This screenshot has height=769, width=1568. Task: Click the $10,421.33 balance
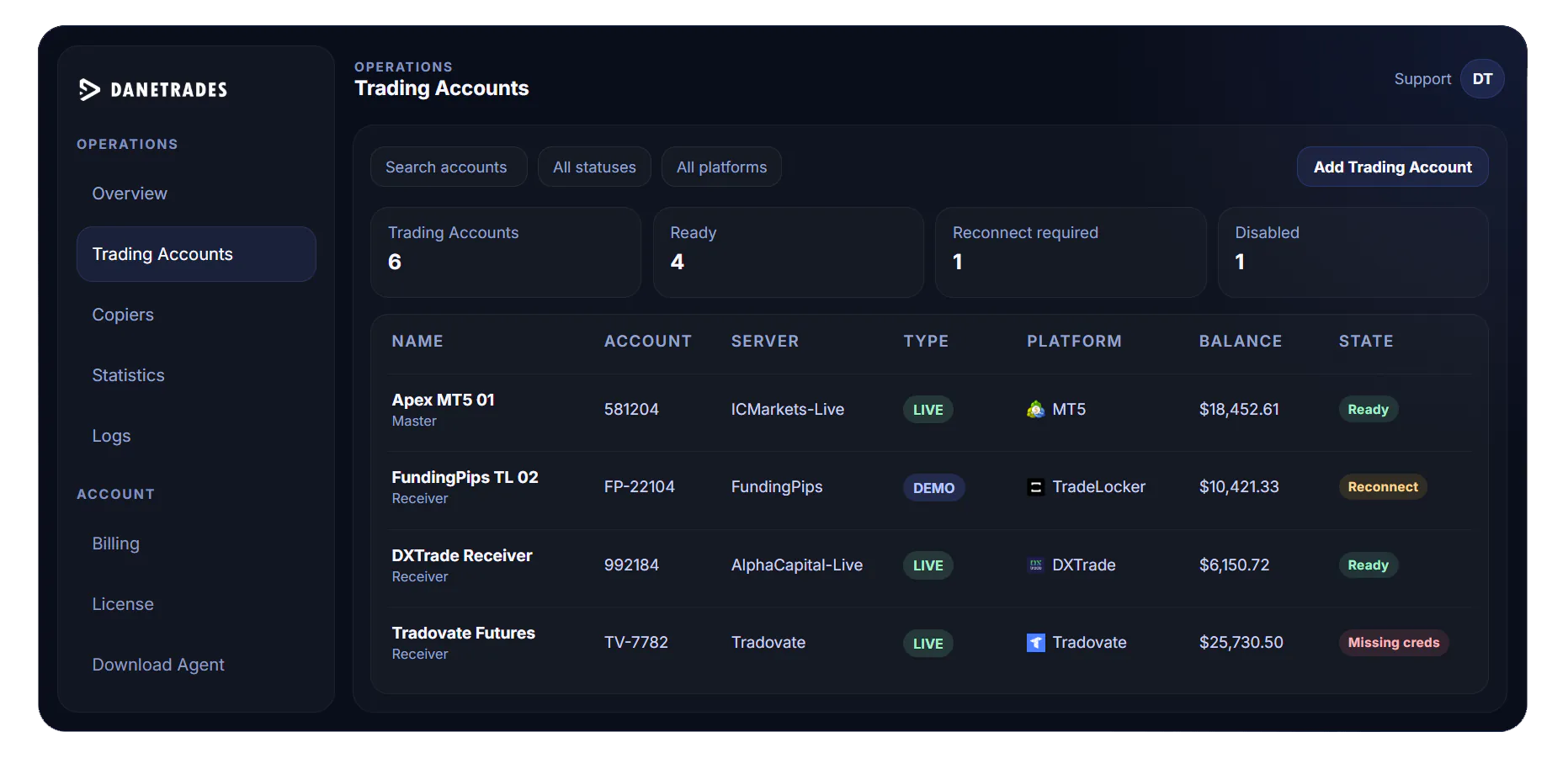pyautogui.click(x=1239, y=487)
